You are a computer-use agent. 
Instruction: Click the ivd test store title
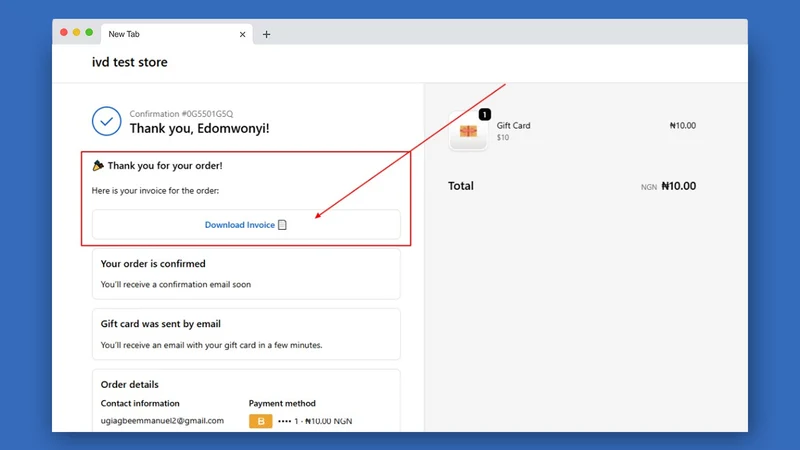130,62
